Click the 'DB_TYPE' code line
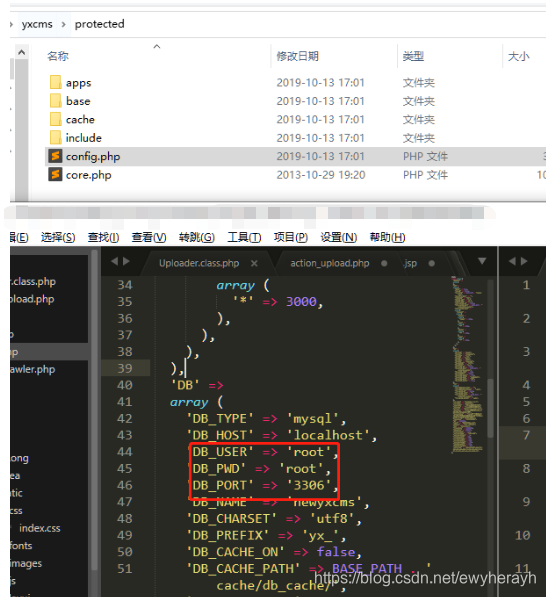 pyautogui.click(x=266, y=419)
